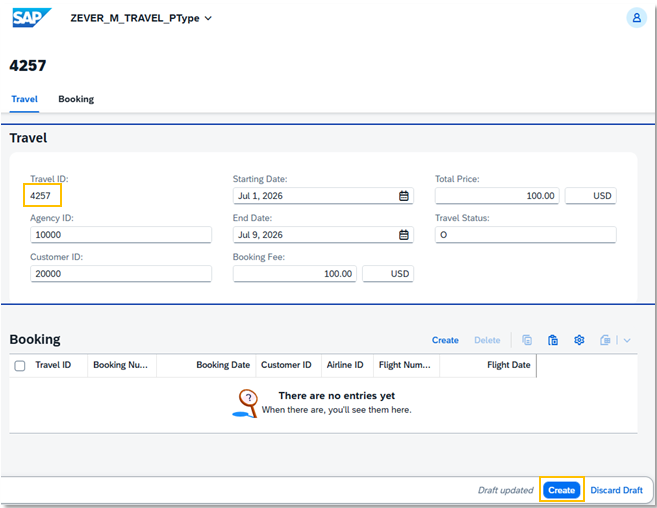Click the SAP logo

(32, 18)
